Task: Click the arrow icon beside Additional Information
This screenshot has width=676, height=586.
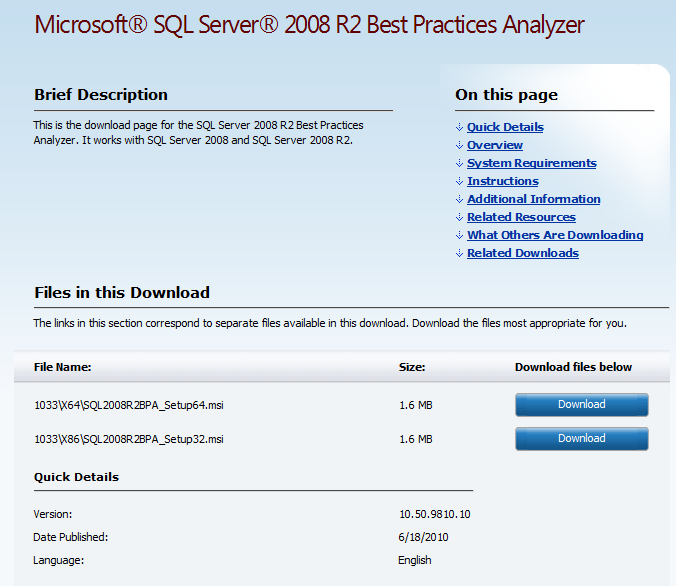Action: 460,199
